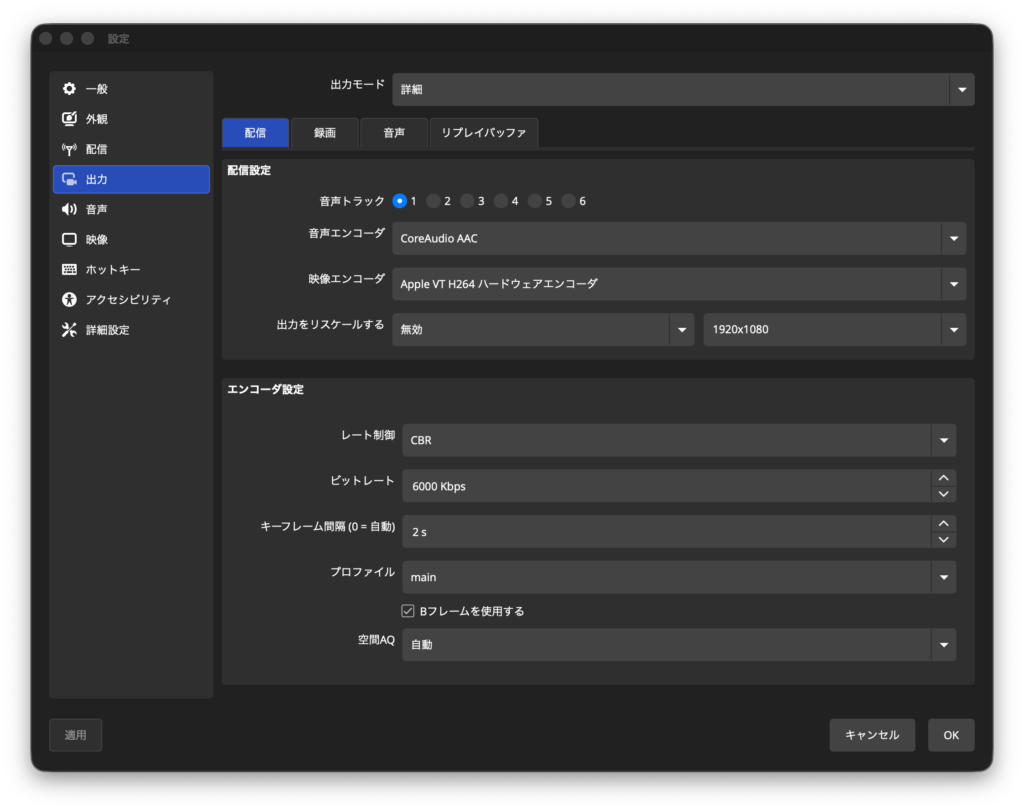Viewport: 1024px width, 810px height.
Task: Open the アクセシビリティ accessibility icon
Action: click(69, 300)
